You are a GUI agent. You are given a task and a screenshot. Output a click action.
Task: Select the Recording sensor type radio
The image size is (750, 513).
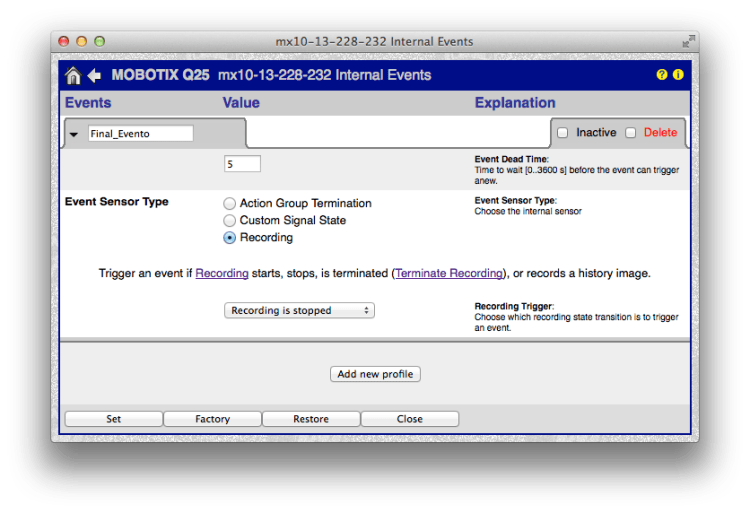click(x=230, y=238)
